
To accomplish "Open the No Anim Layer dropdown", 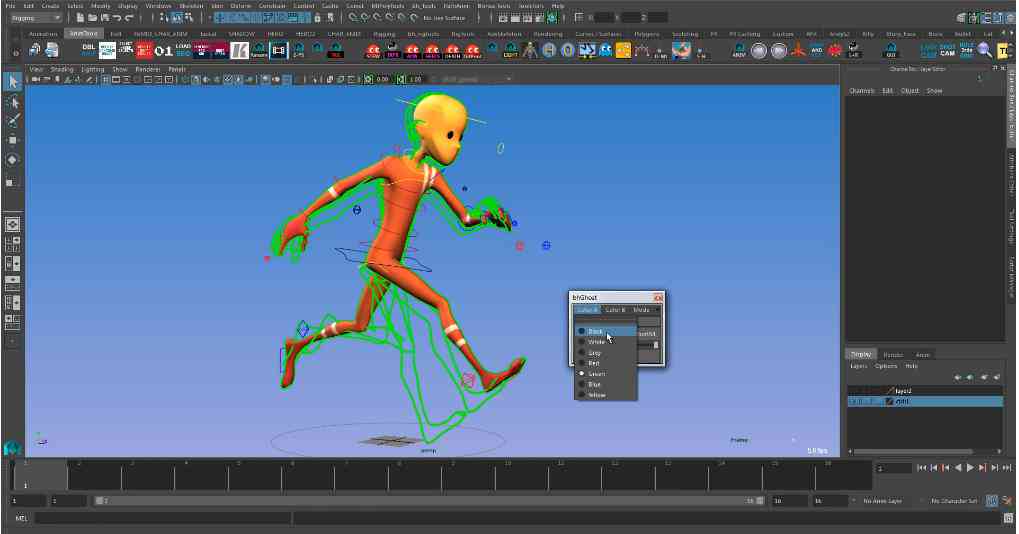I will point(883,501).
